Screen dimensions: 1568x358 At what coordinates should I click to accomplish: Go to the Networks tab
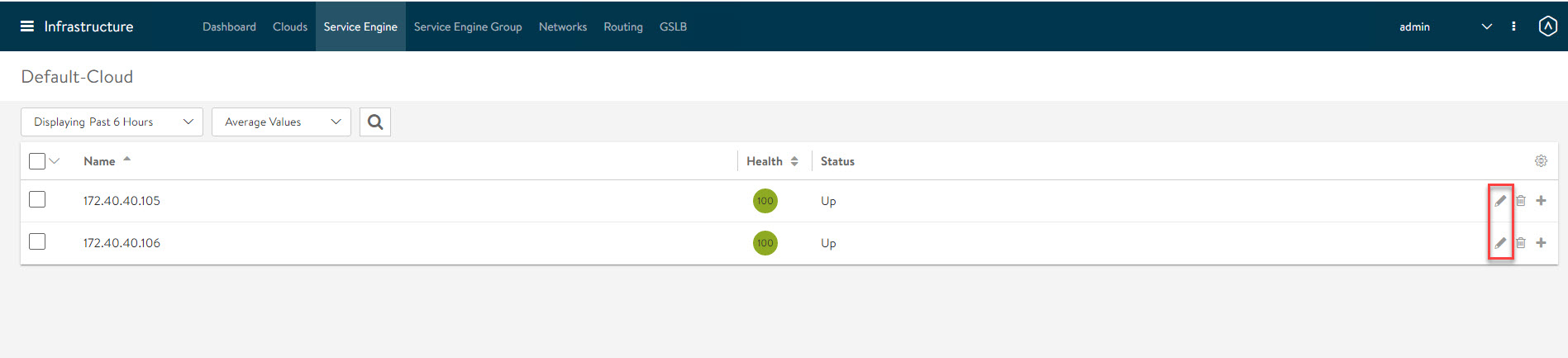[x=563, y=26]
